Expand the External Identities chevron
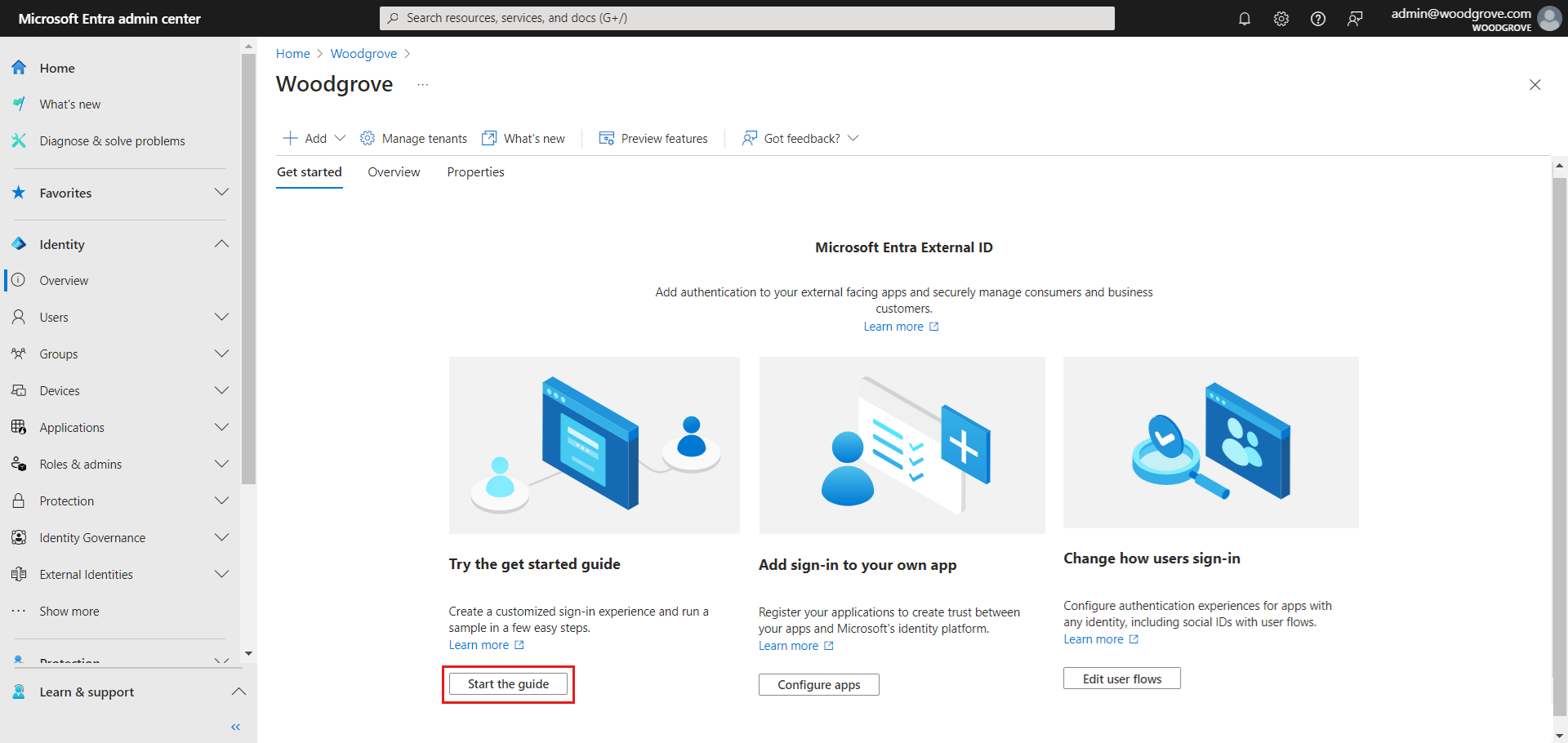 tap(221, 574)
